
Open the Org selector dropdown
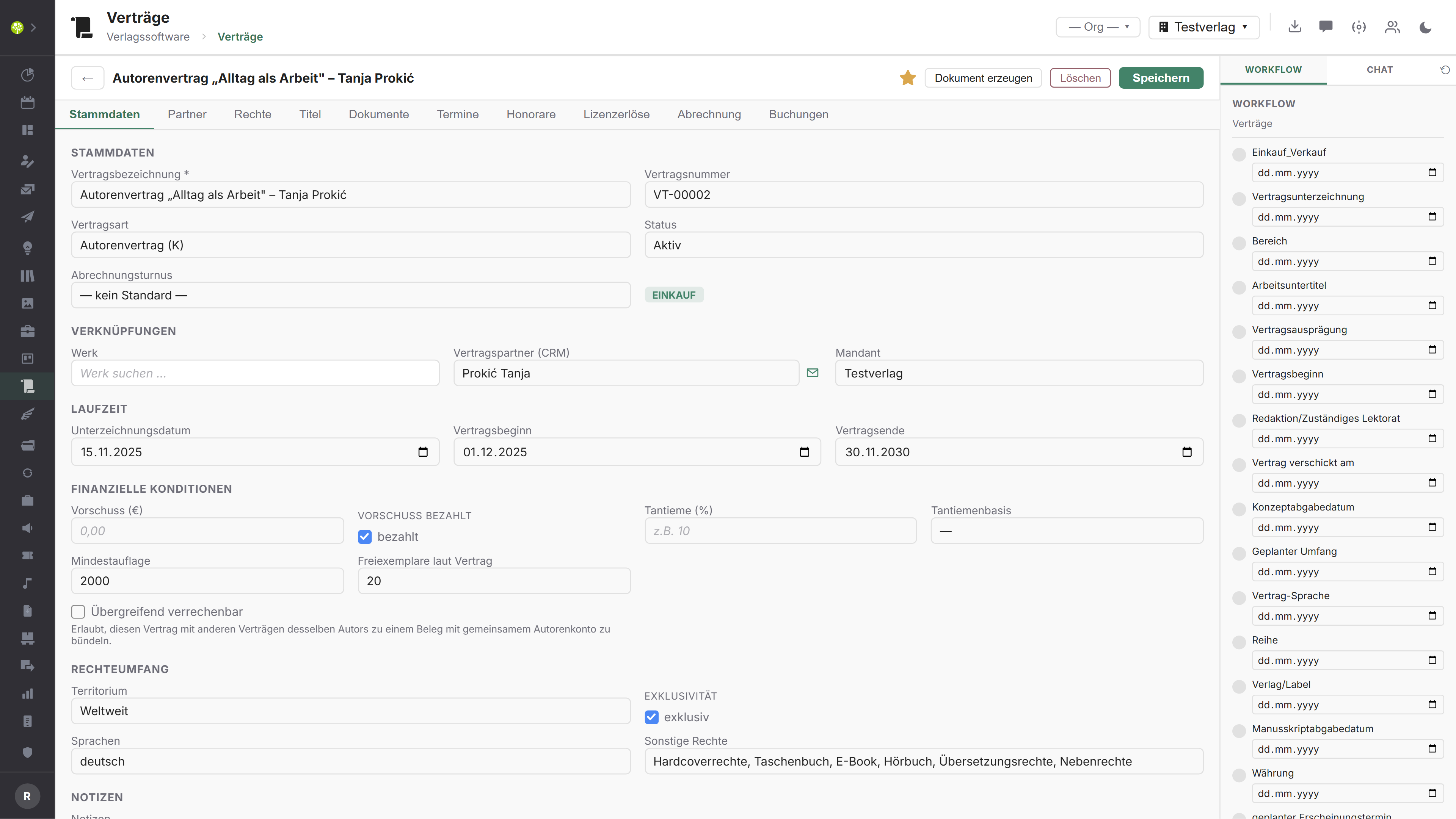(x=1098, y=27)
